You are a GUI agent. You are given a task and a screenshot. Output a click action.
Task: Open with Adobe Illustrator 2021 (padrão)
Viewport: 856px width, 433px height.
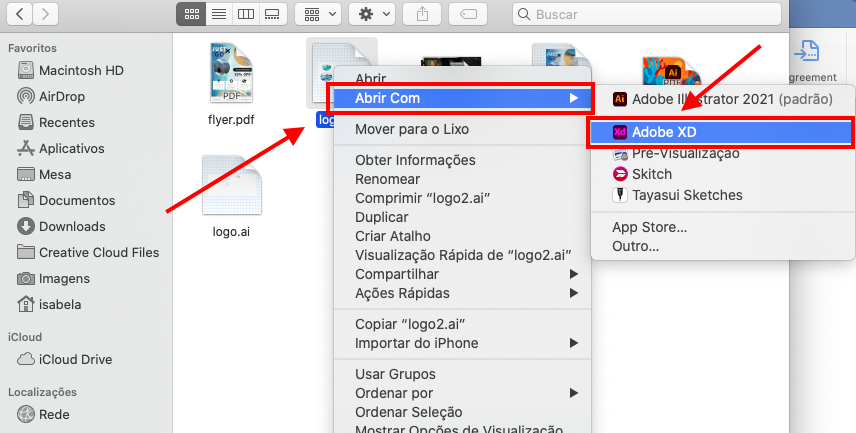pyautogui.click(x=723, y=99)
